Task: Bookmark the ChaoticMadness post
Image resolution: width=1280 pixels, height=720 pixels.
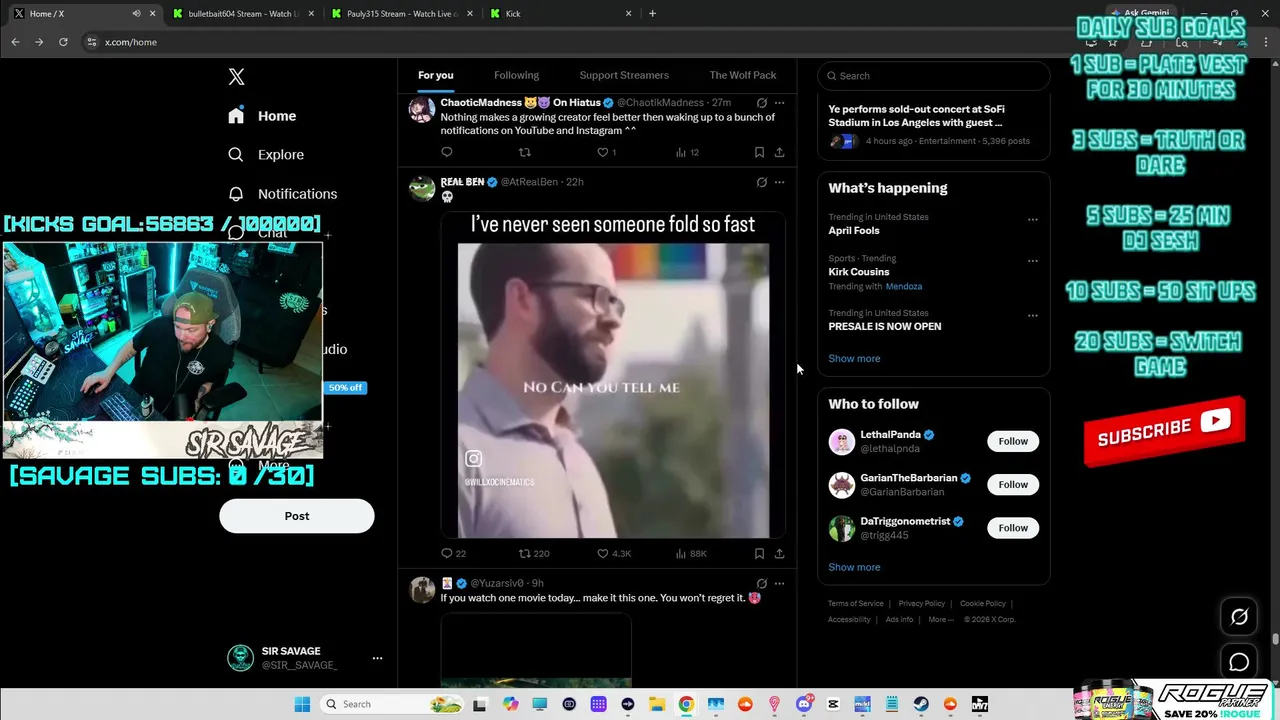Action: pos(759,152)
